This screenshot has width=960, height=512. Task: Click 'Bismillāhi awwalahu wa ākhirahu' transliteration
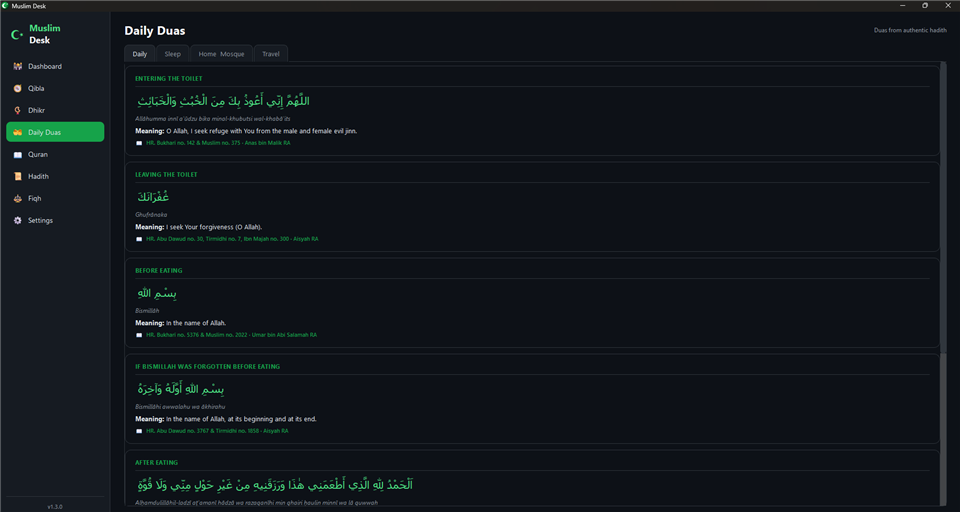[180, 407]
